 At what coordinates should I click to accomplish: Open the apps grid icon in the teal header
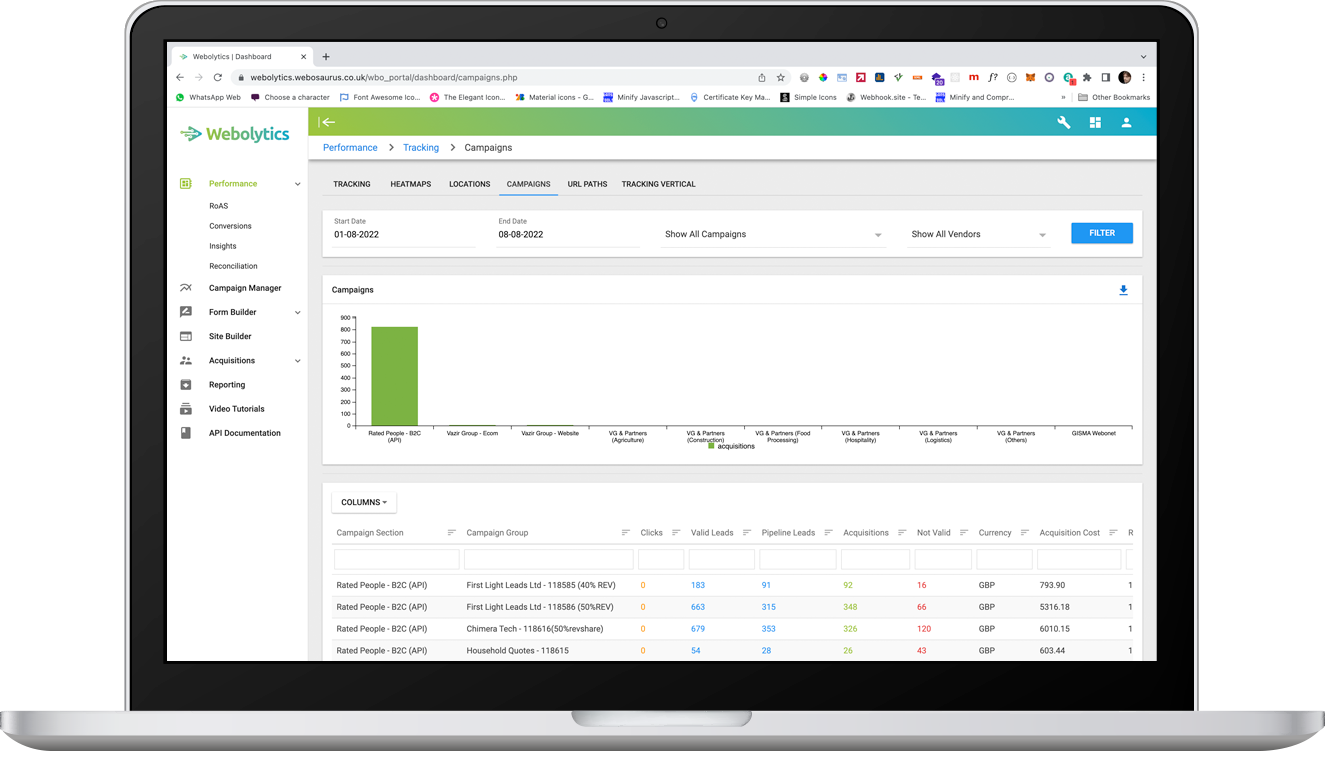(x=1095, y=122)
